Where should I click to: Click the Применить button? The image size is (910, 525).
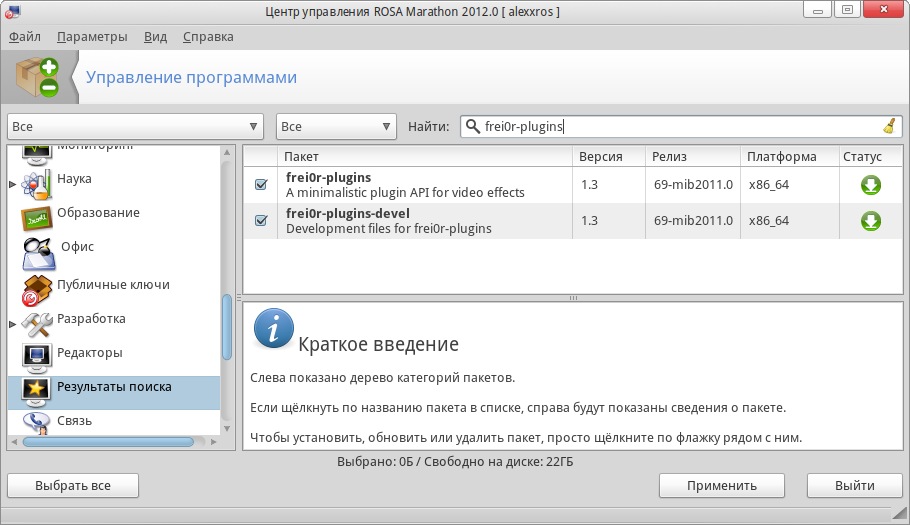pos(722,486)
